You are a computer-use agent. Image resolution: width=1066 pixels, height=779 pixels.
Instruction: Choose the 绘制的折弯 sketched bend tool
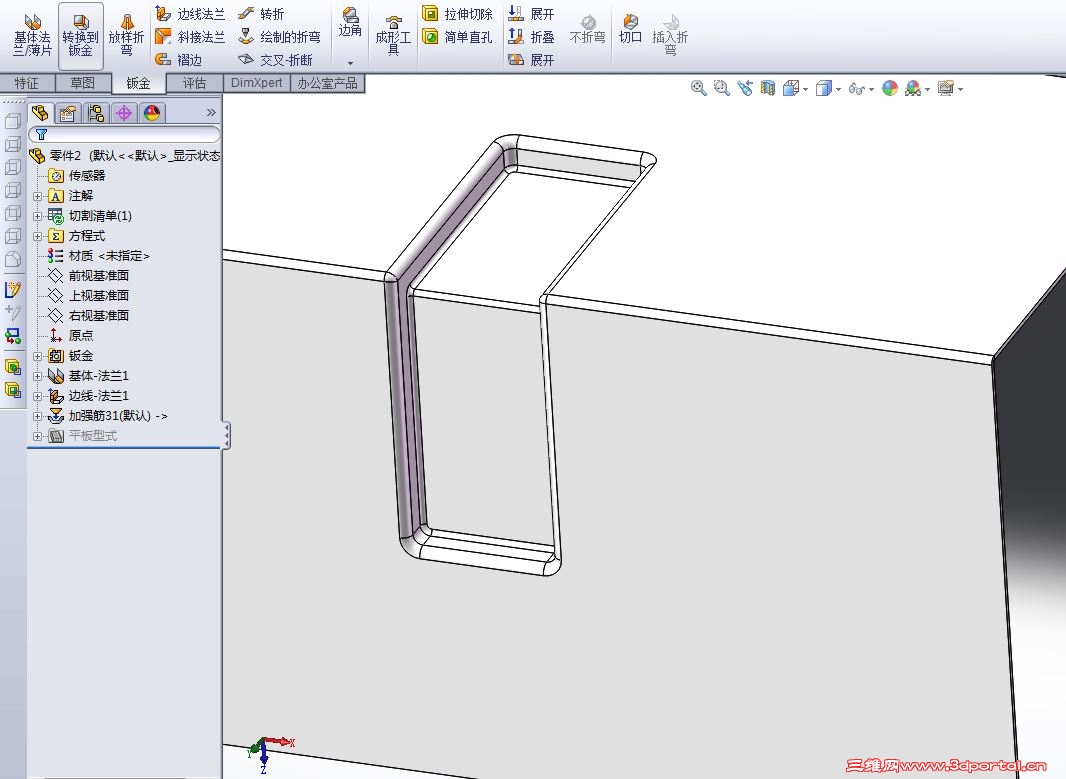(279, 37)
